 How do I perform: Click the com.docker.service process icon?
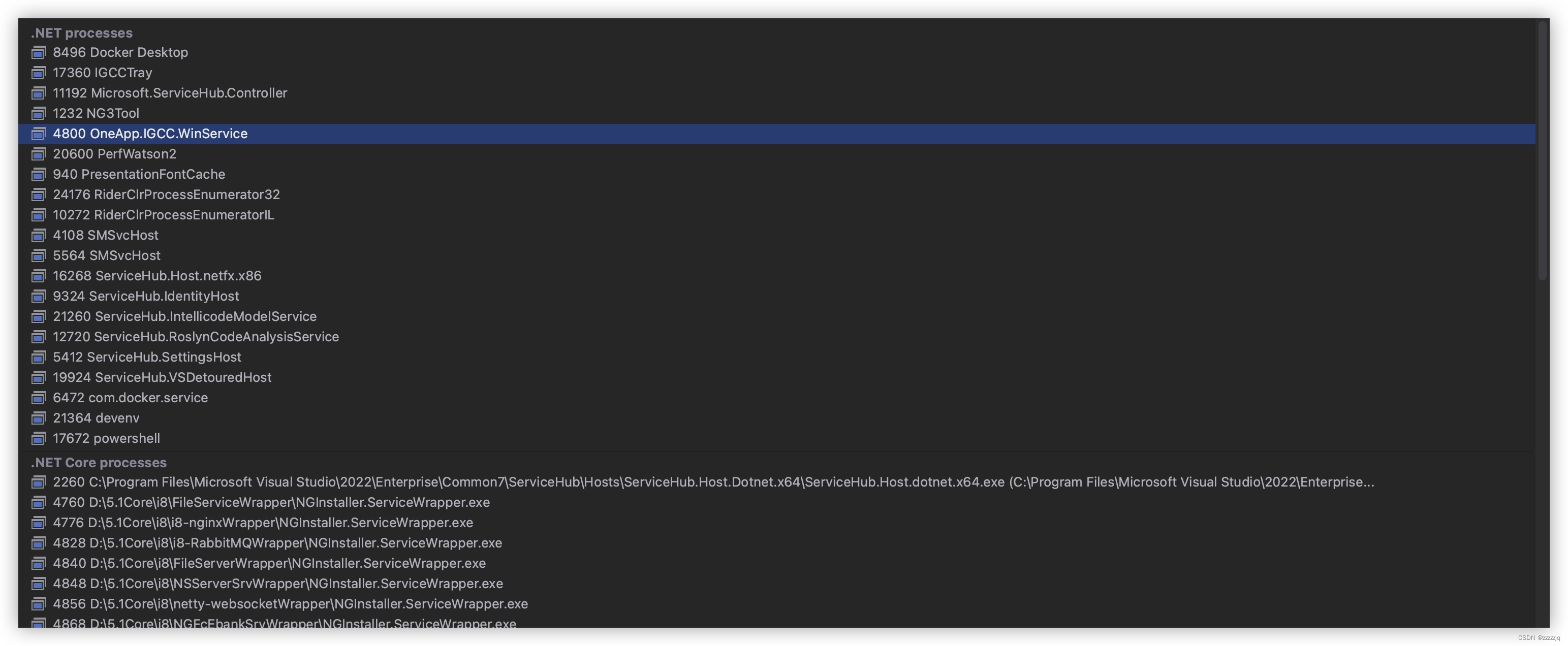click(38, 397)
